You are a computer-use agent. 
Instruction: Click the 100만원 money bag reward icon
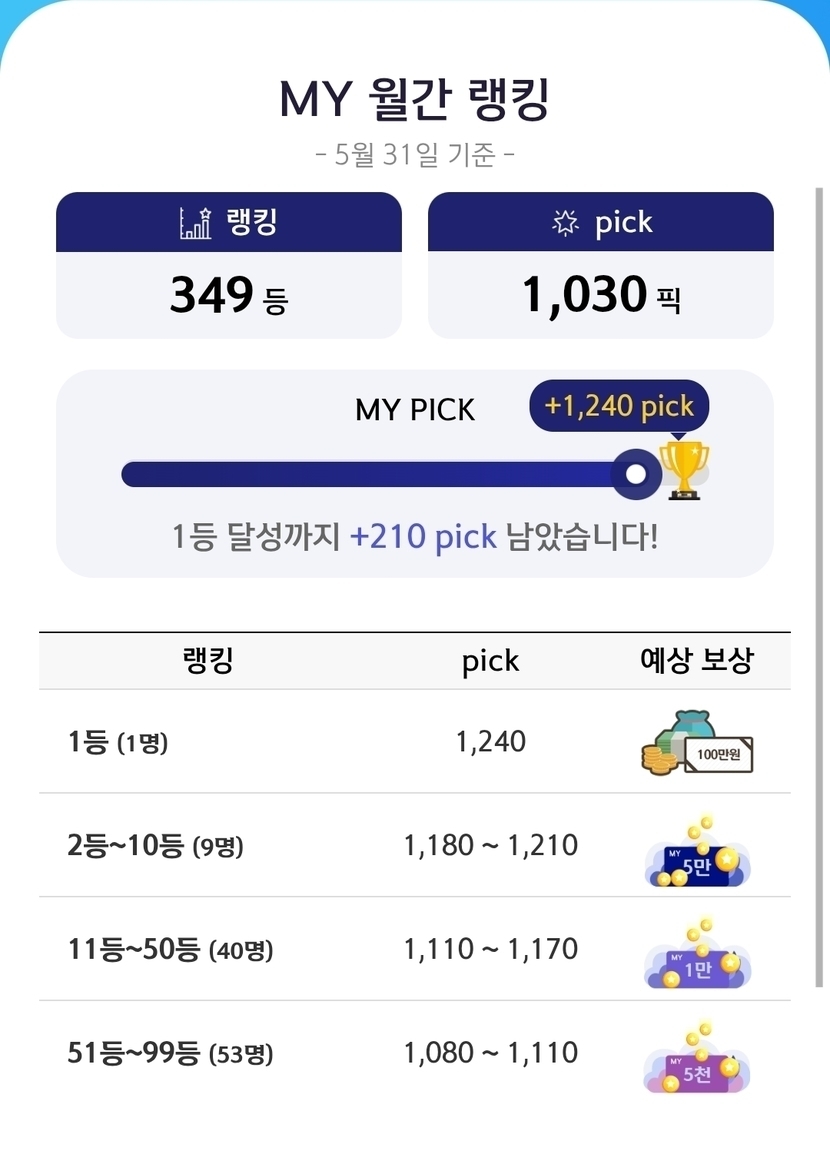point(698,743)
